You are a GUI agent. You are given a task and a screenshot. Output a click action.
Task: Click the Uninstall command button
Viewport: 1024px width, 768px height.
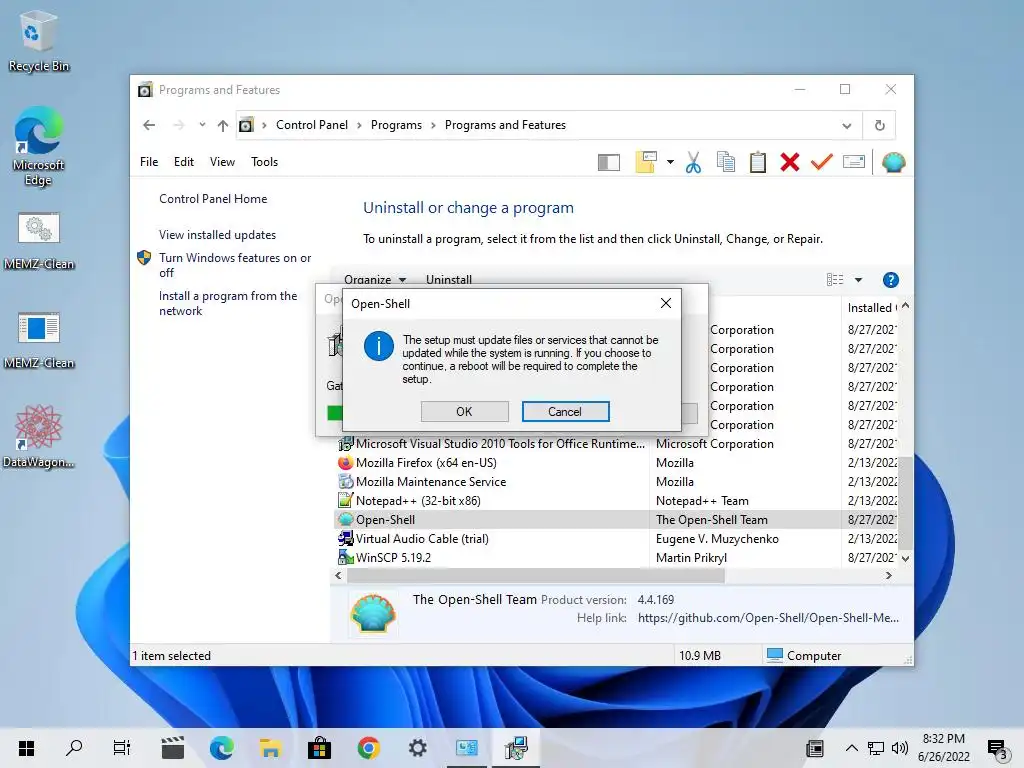tap(449, 280)
